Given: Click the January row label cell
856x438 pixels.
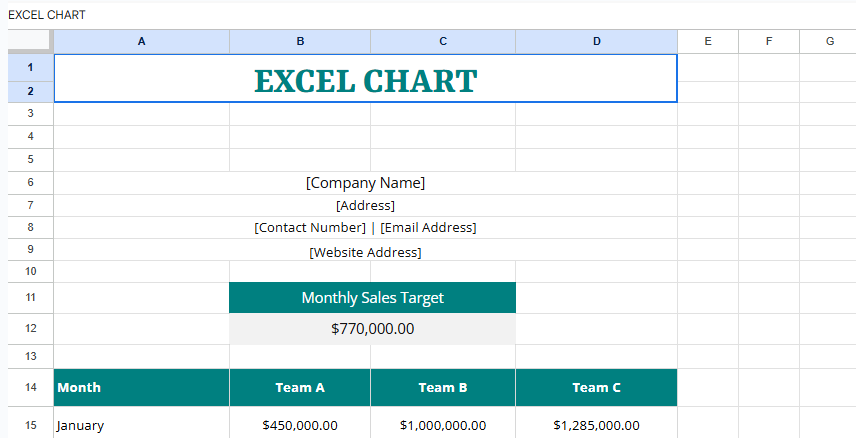Looking at the screenshot, I should (x=141, y=425).
